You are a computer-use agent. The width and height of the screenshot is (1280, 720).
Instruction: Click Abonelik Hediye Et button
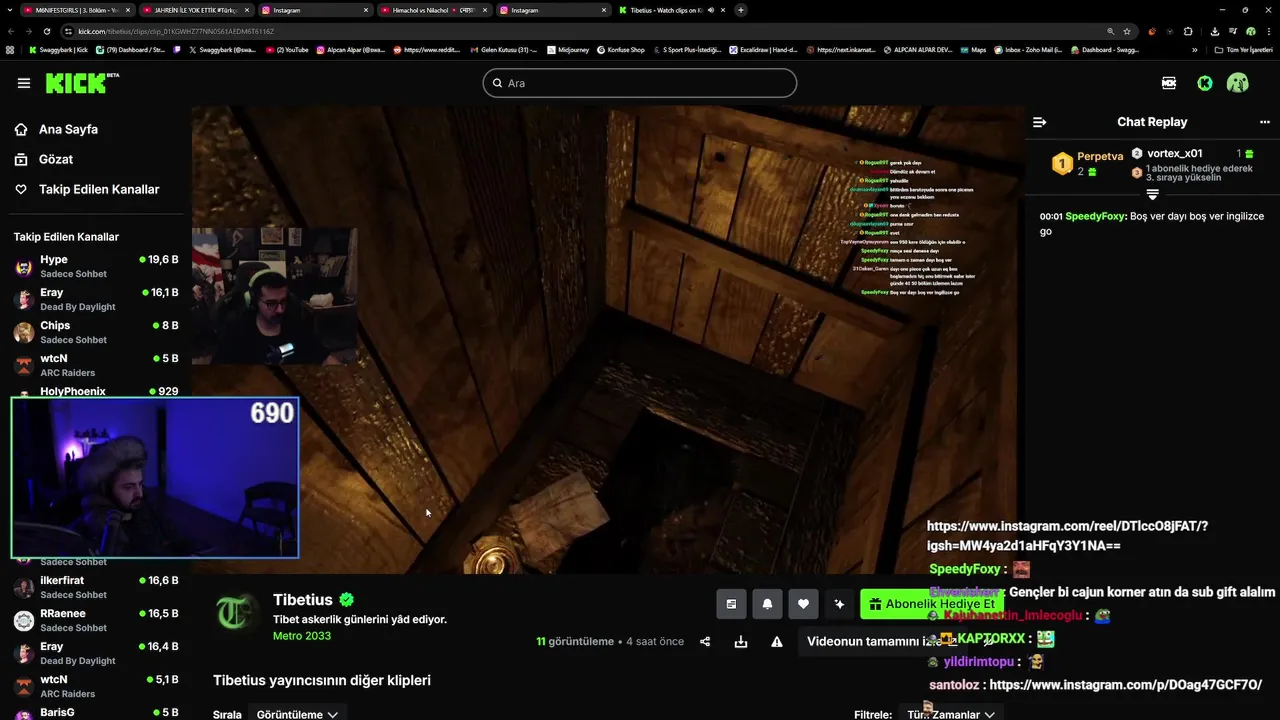click(x=932, y=604)
